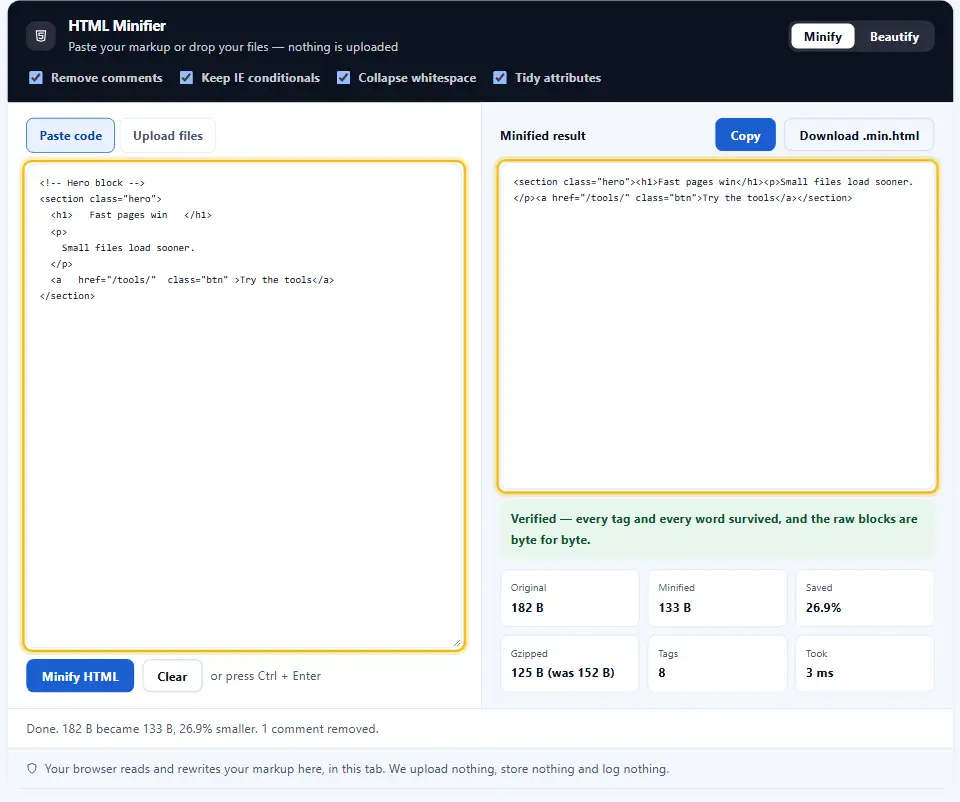Screen dimensions: 960x802
Task: Click the 'nothing is uploaded' subtitle text
Action: (x=233, y=47)
